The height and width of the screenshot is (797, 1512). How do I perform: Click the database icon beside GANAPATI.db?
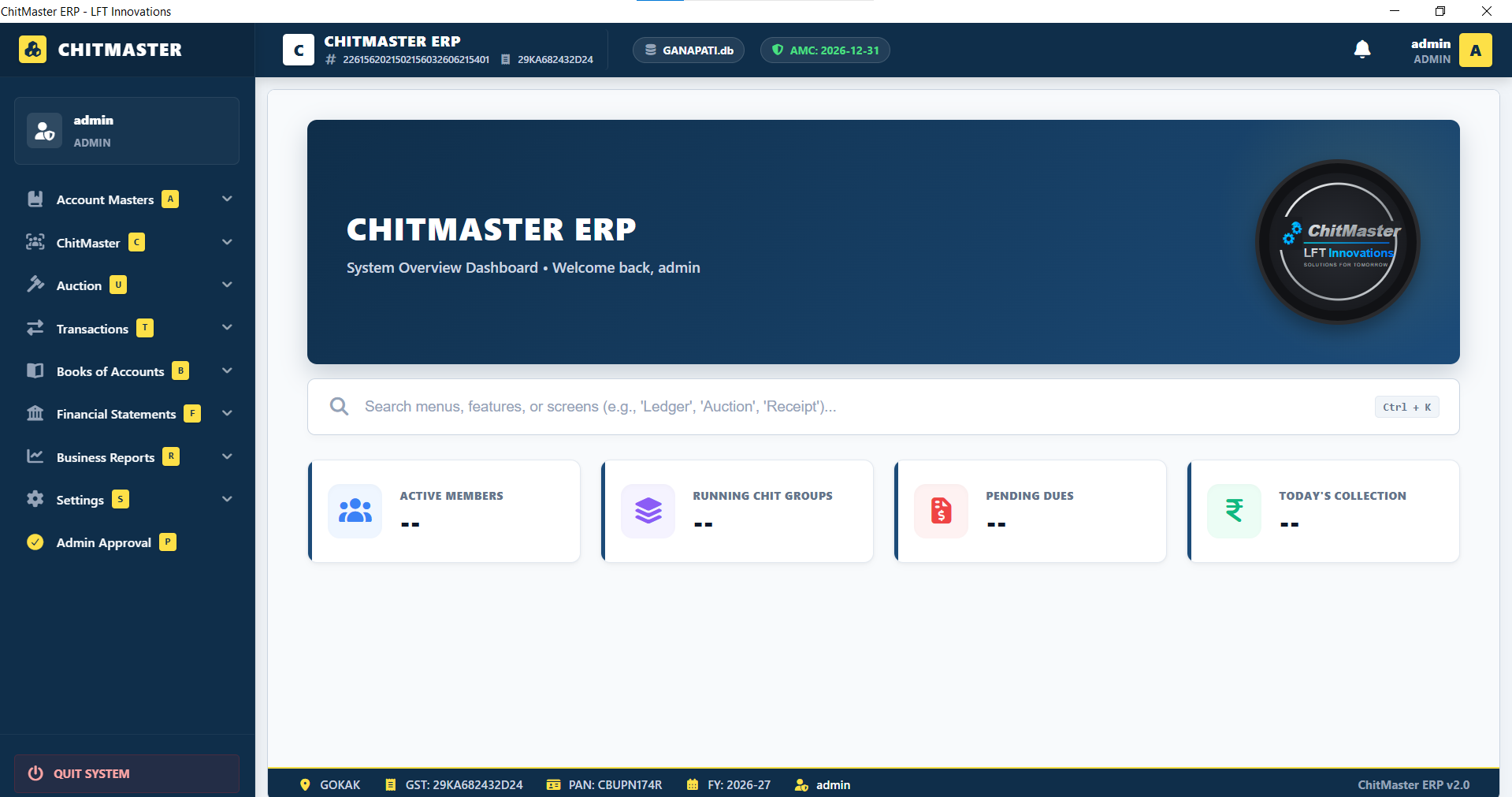coord(651,50)
